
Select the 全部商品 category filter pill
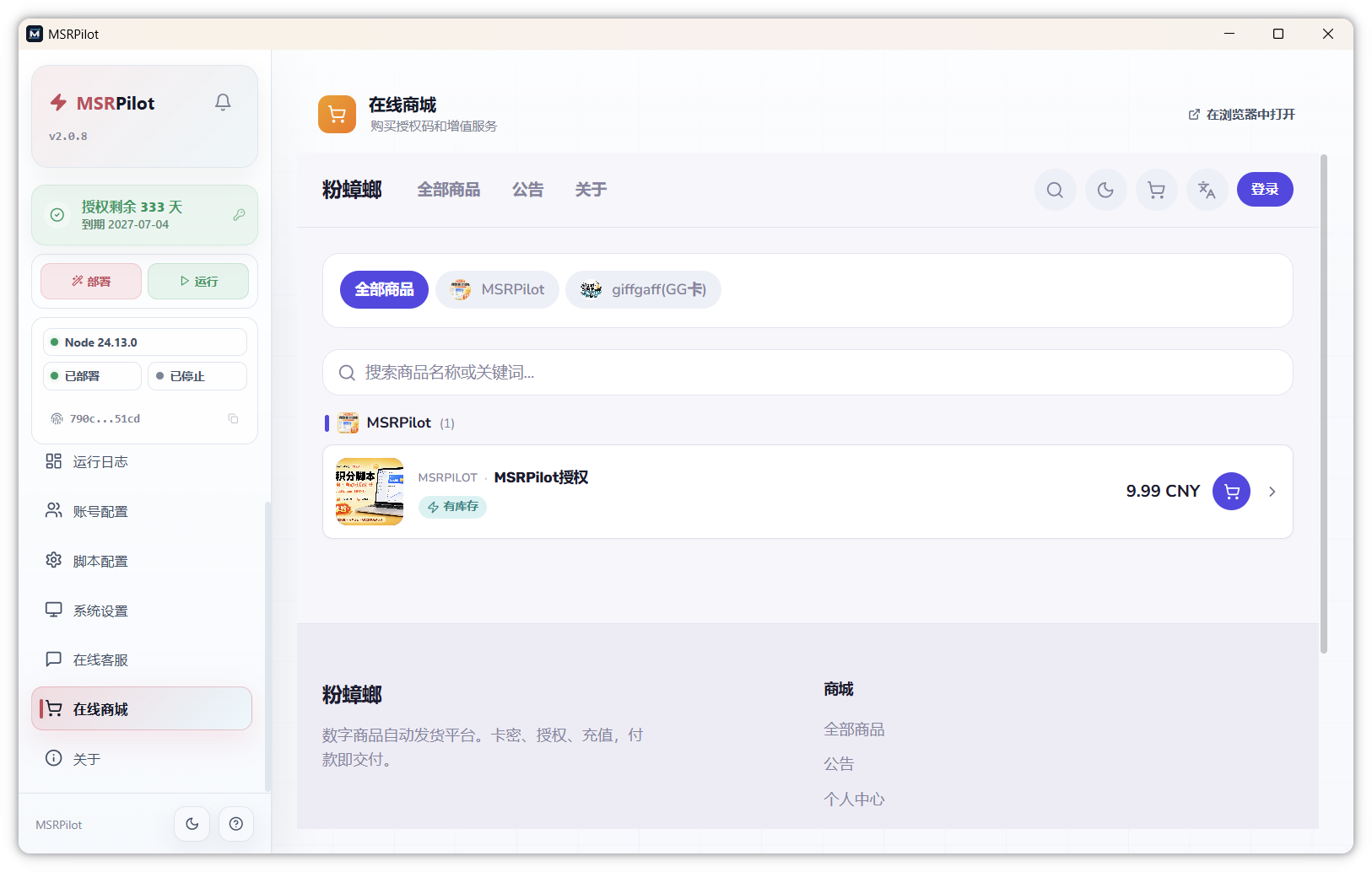384,289
